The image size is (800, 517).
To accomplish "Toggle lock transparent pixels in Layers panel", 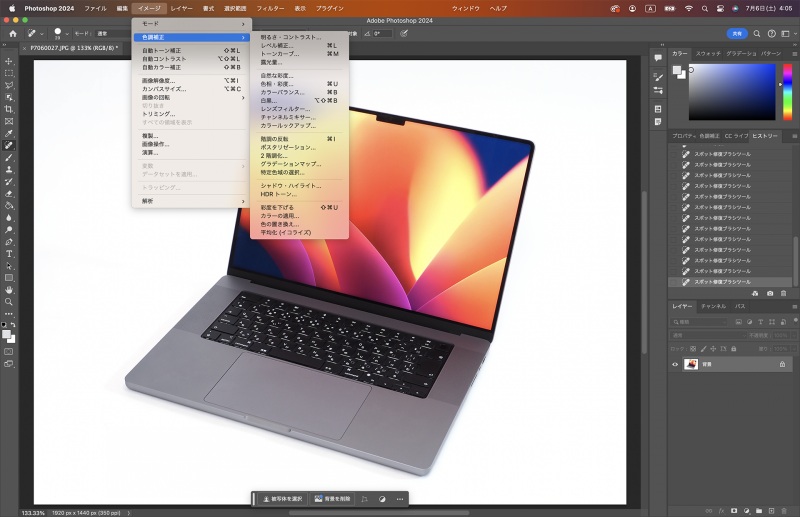I will click(x=693, y=349).
